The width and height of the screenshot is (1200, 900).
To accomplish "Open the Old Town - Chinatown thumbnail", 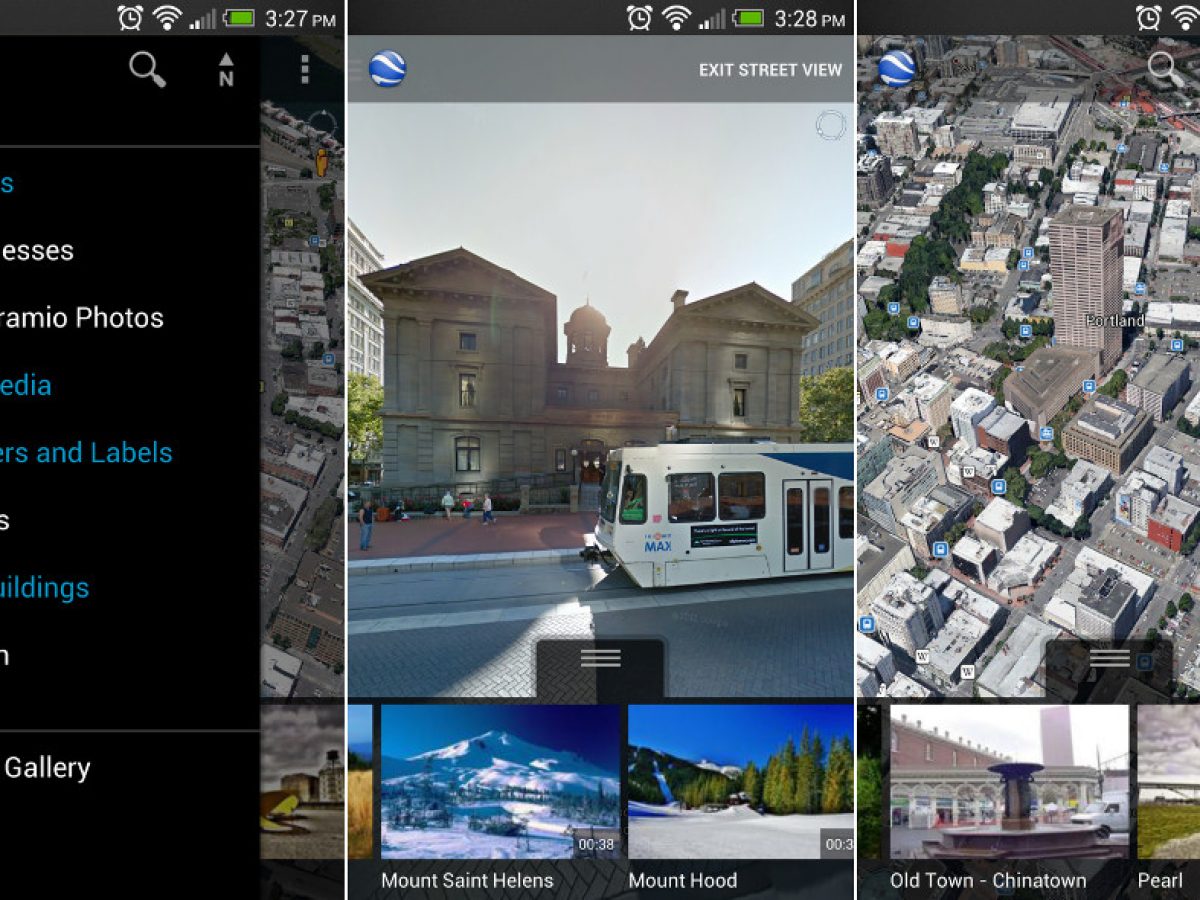I will point(1009,782).
